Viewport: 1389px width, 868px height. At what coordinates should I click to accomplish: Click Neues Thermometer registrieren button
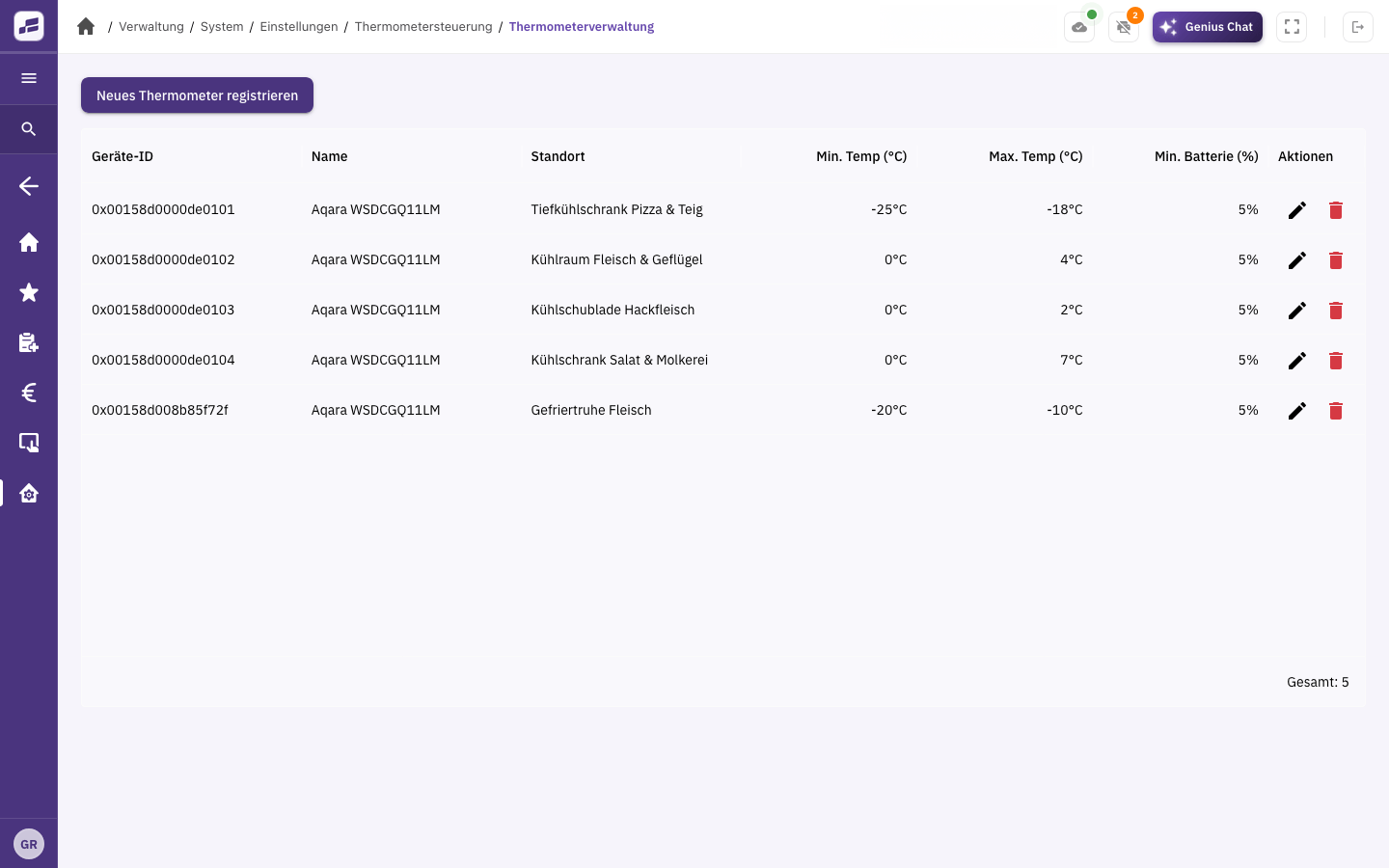click(197, 95)
